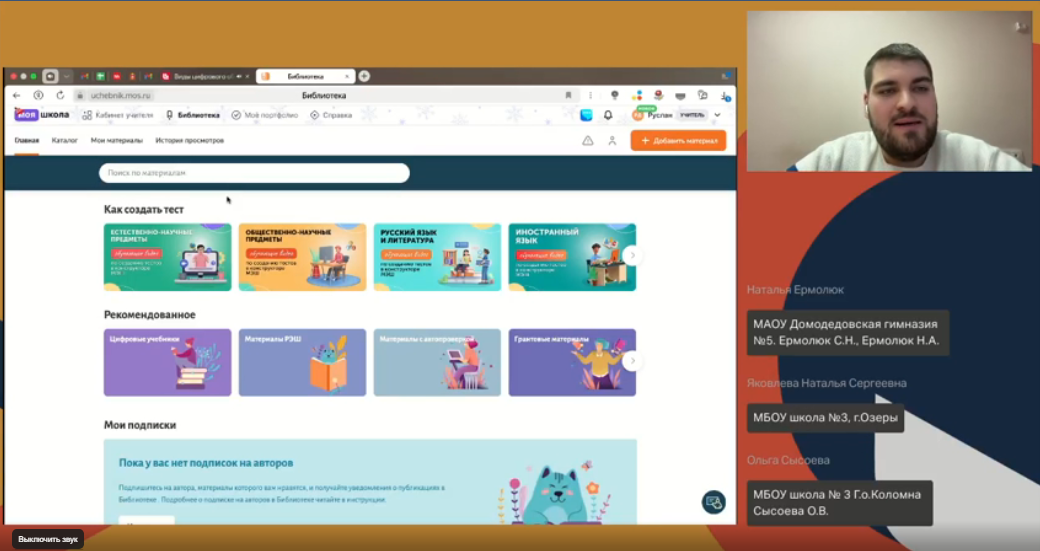Go to История просмотров tab
This screenshot has width=1040, height=551.
click(x=189, y=141)
